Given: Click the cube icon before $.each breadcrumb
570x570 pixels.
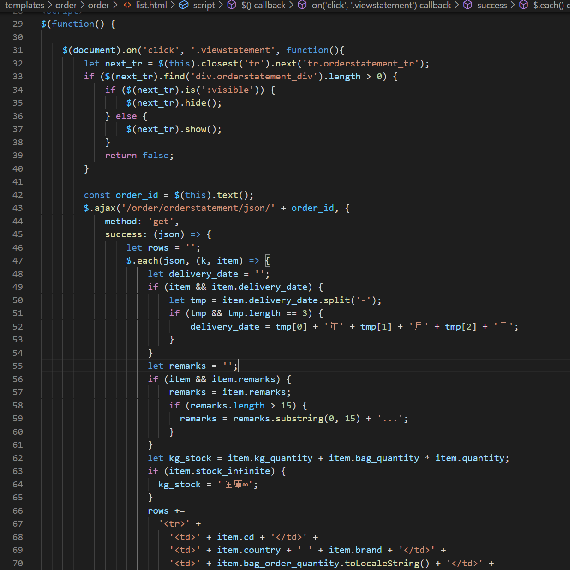Looking at the screenshot, I should pos(524,5).
